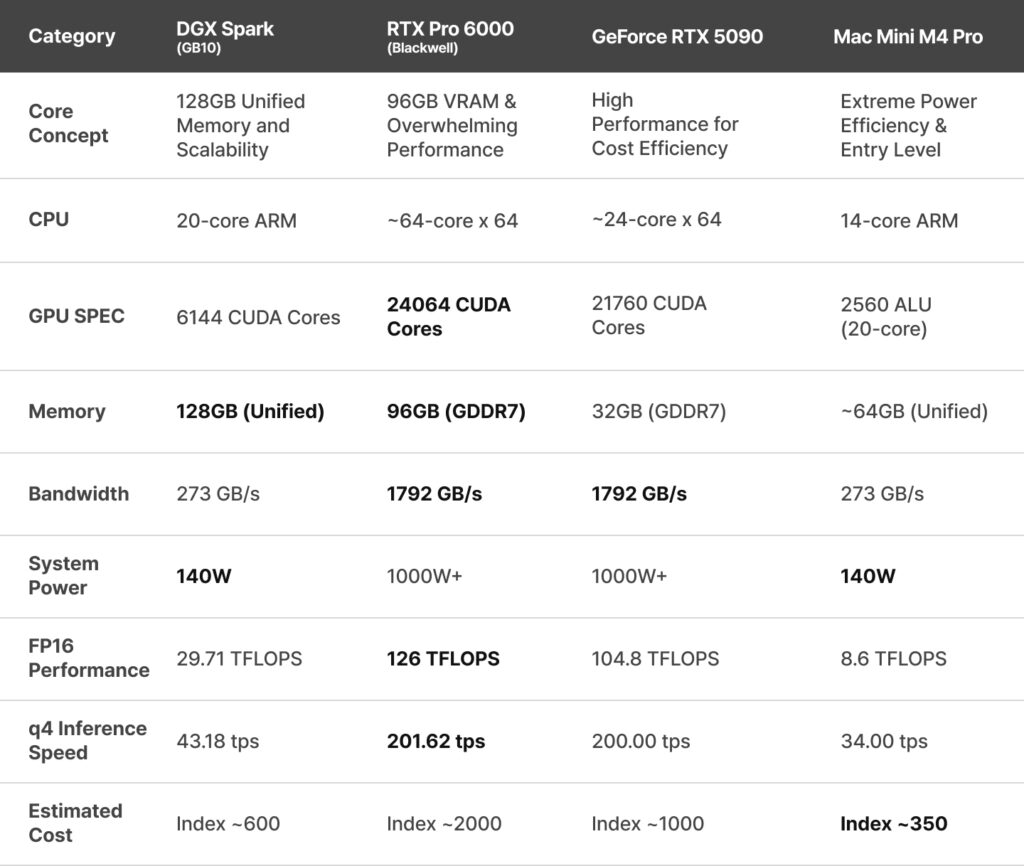Image resolution: width=1024 pixels, height=866 pixels.
Task: Select the GeForce RTX 5090 header
Action: (677, 37)
